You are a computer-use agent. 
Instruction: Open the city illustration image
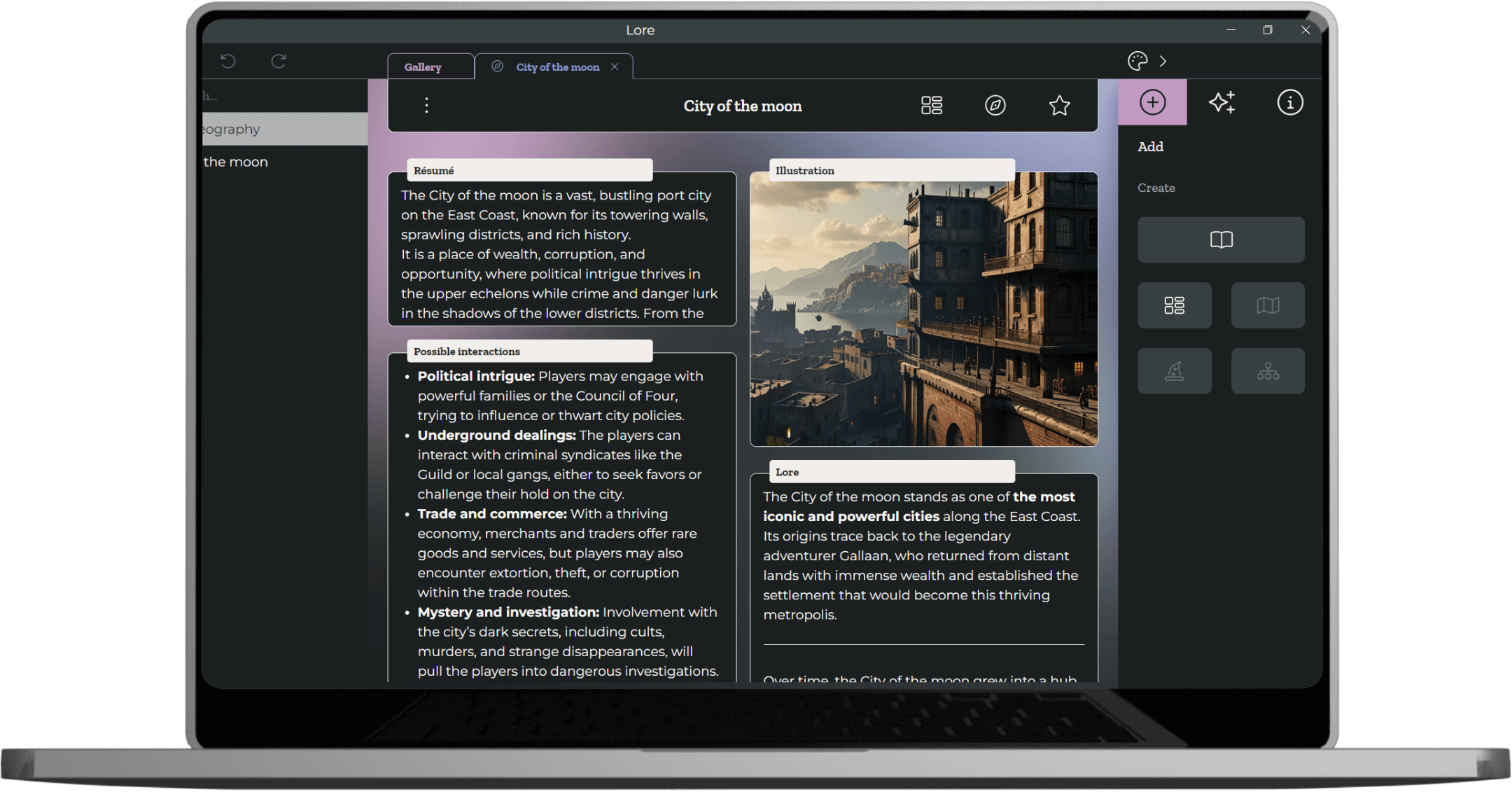coord(924,310)
